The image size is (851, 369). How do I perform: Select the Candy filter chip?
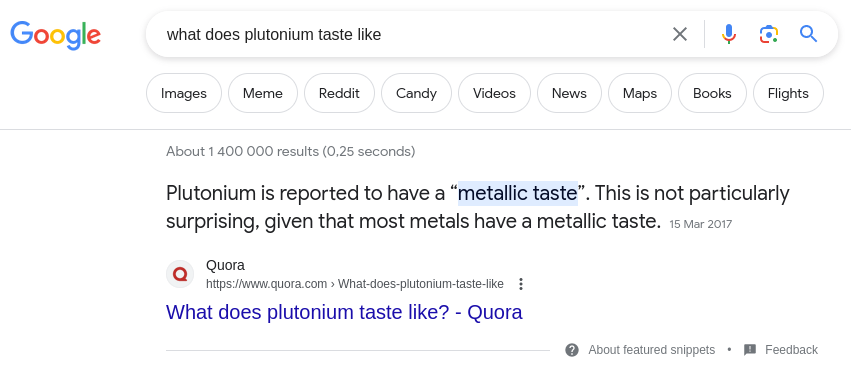click(416, 93)
